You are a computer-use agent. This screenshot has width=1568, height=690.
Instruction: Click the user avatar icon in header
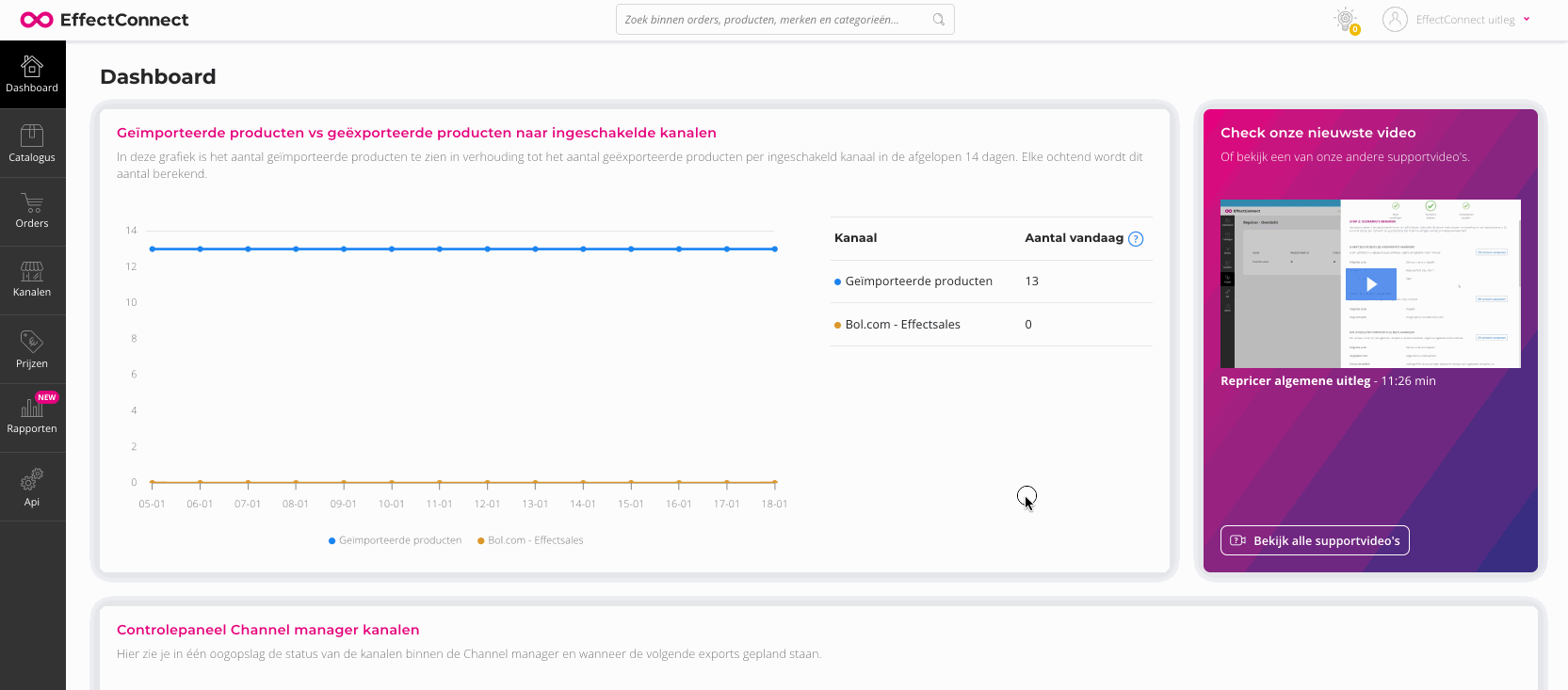tap(1395, 20)
